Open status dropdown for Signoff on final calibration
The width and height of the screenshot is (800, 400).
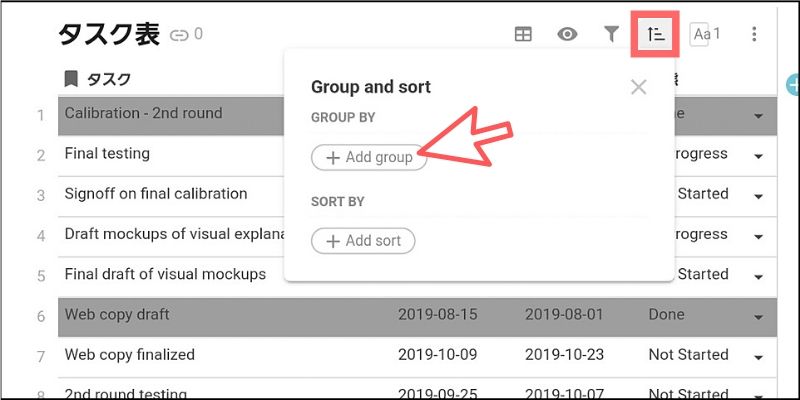(x=759, y=196)
